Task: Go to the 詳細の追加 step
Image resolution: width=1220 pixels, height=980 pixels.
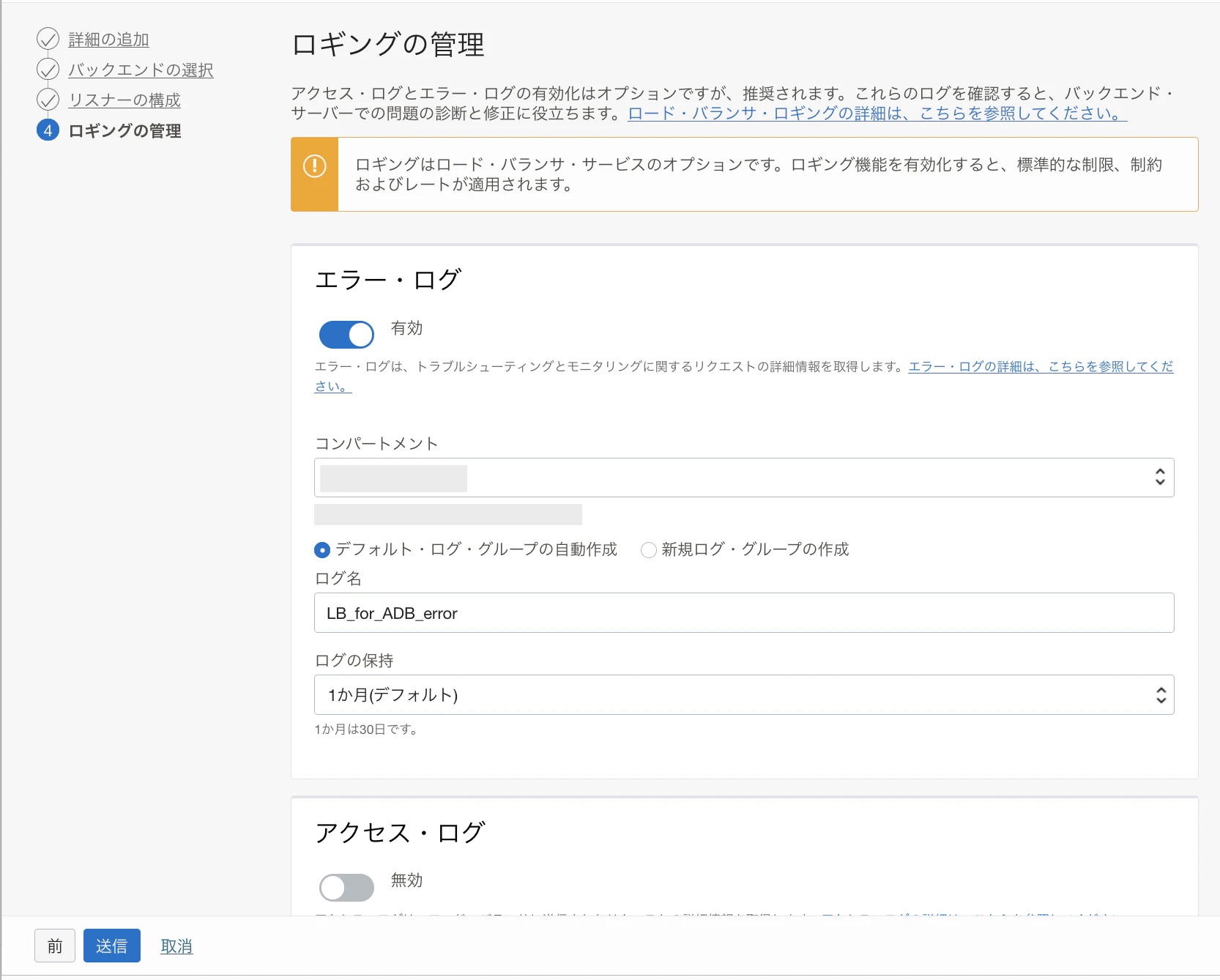Action: pos(108,40)
